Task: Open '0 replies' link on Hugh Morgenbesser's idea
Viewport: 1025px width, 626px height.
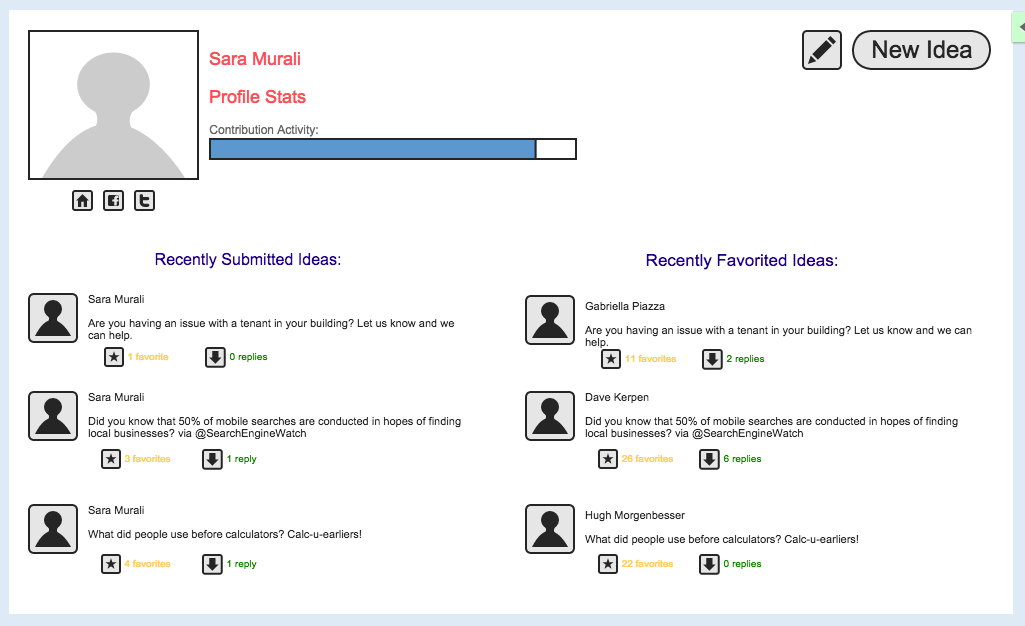Action: [x=743, y=564]
